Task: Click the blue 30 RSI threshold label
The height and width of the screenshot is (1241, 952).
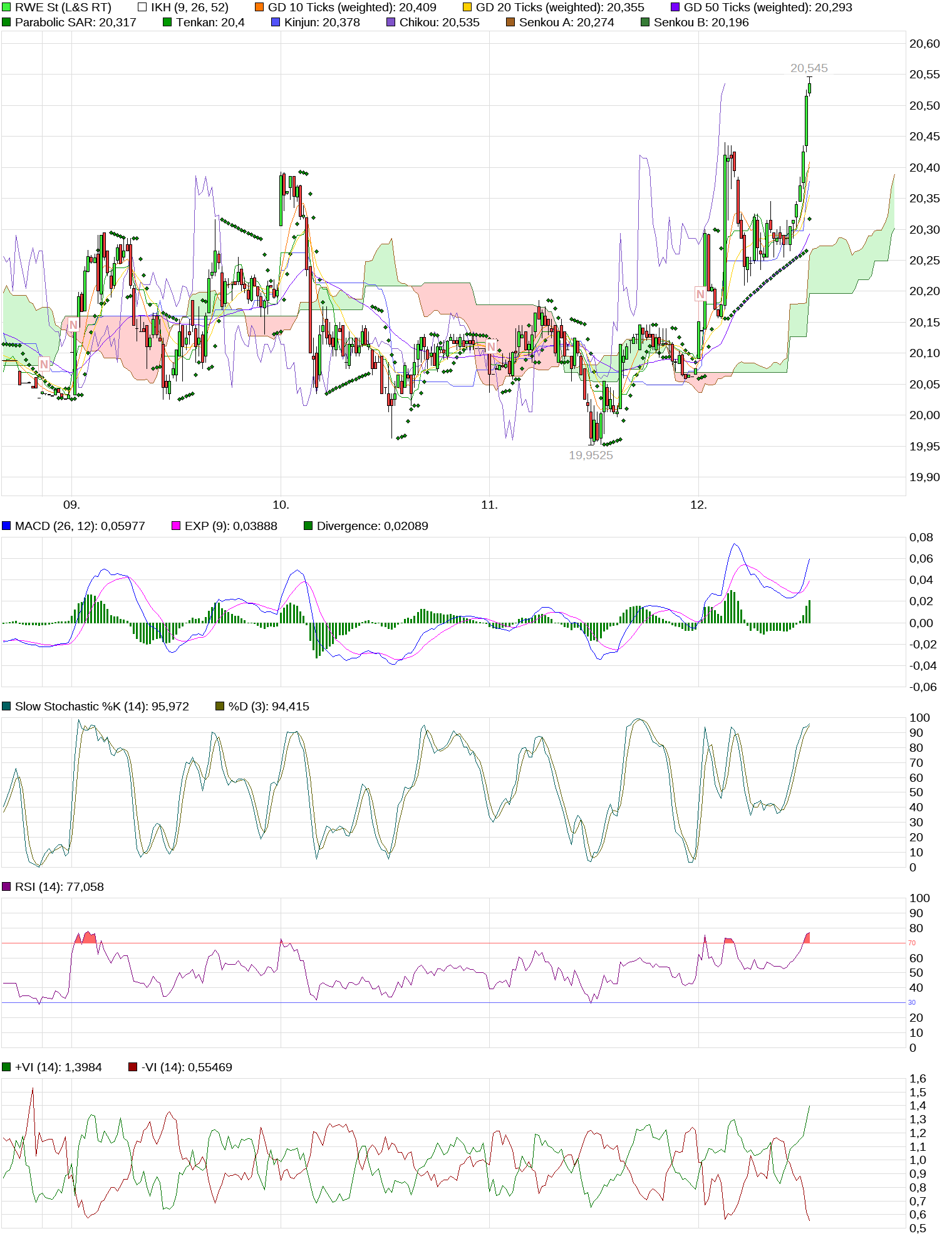Action: click(x=912, y=1002)
